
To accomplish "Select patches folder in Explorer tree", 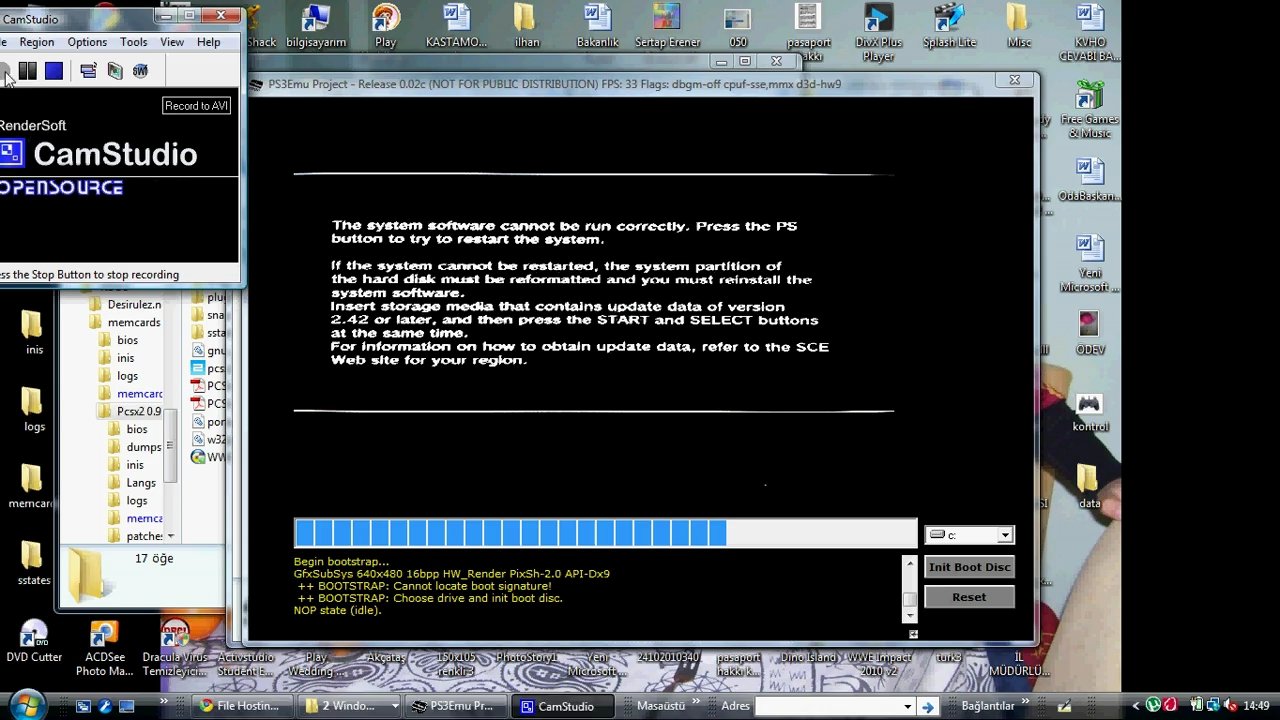I will point(135,536).
